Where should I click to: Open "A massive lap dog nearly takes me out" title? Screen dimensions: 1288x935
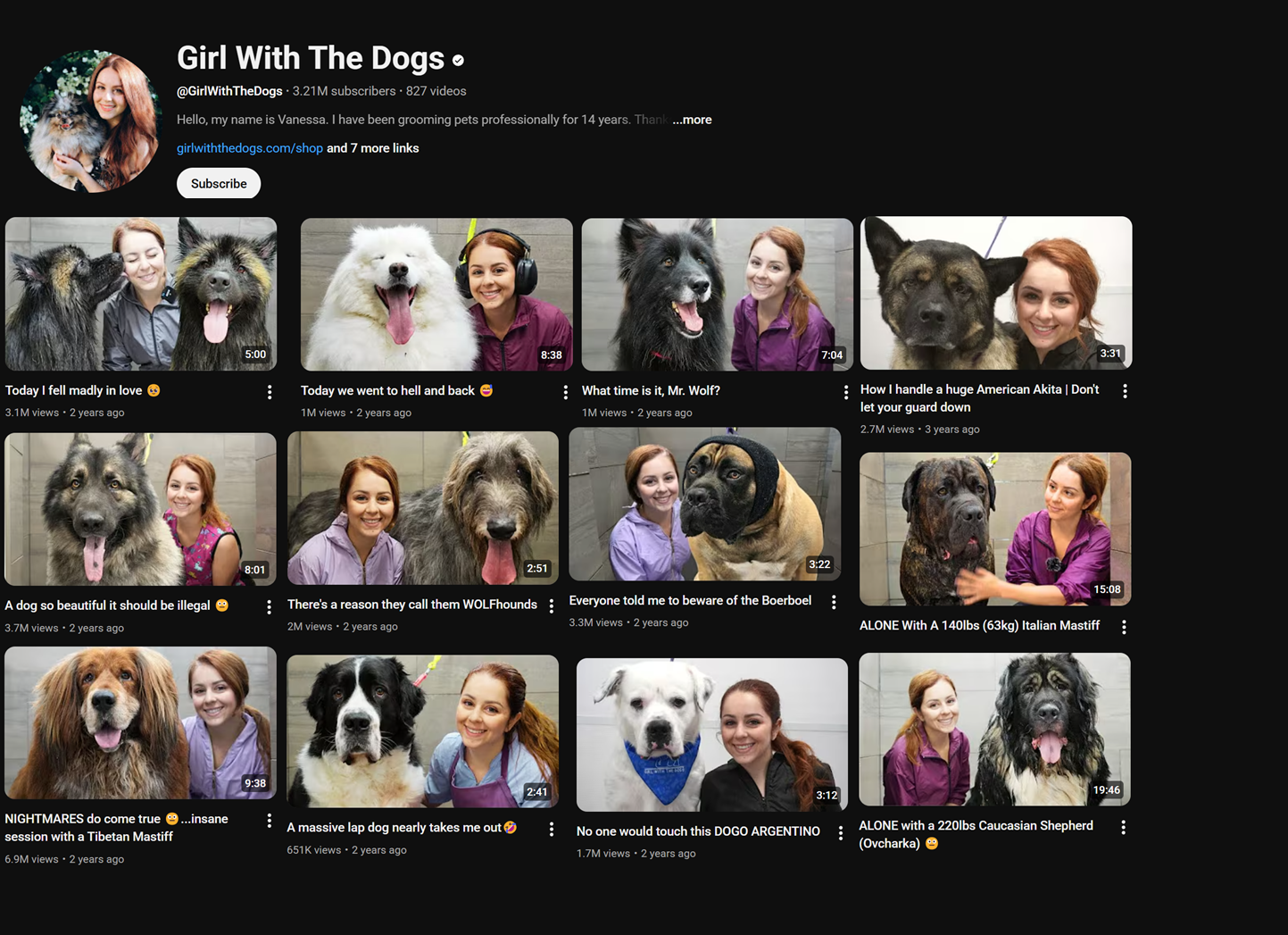point(402,828)
